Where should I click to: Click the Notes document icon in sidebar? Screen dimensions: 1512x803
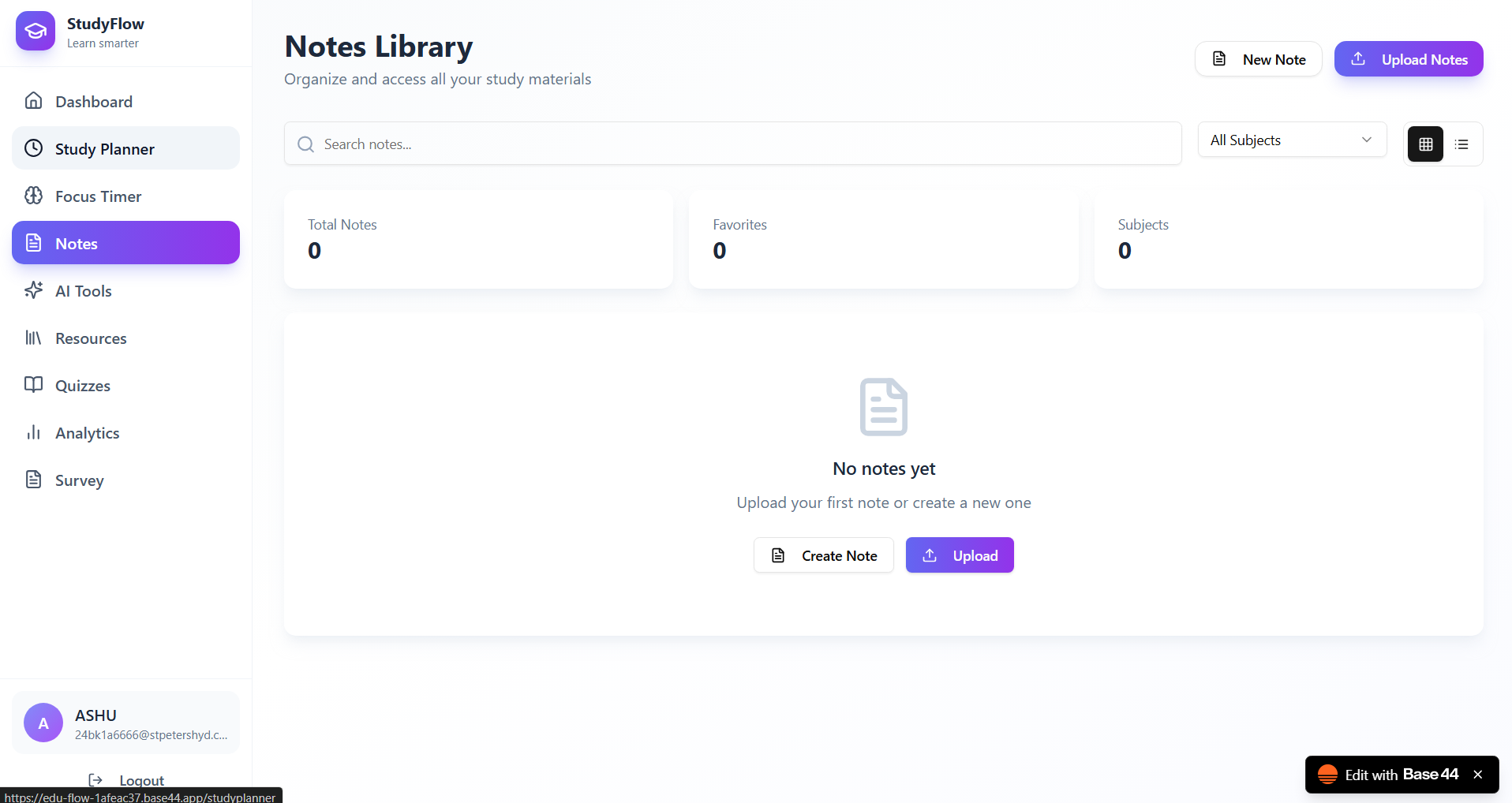33,242
